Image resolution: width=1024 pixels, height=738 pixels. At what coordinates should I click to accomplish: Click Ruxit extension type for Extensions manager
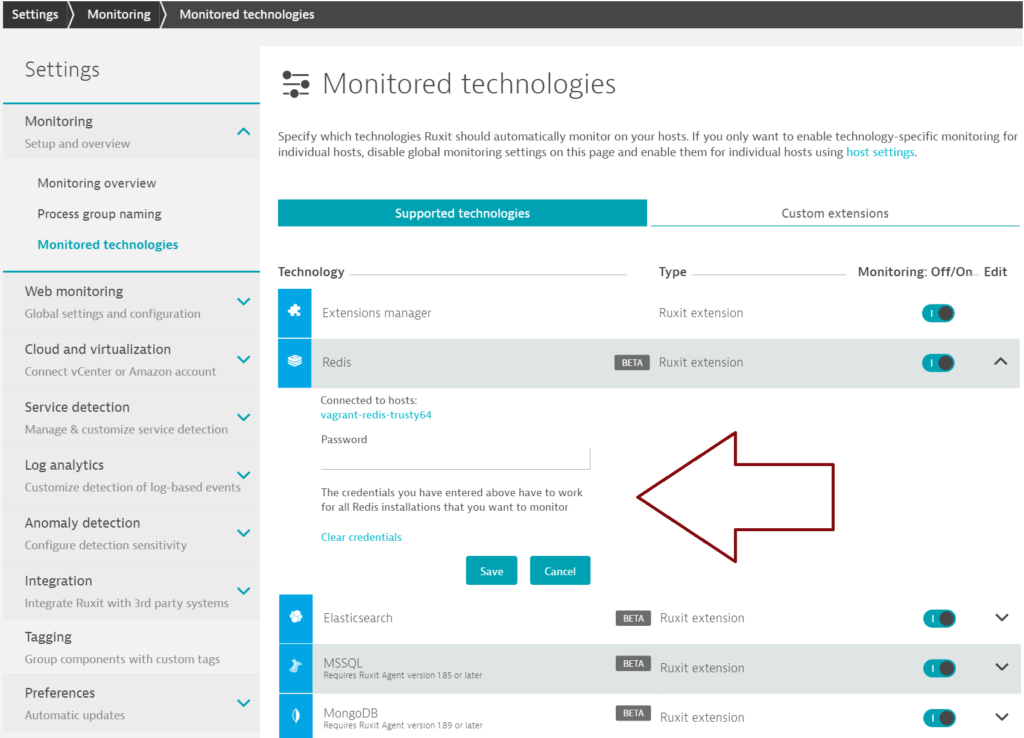(x=701, y=313)
